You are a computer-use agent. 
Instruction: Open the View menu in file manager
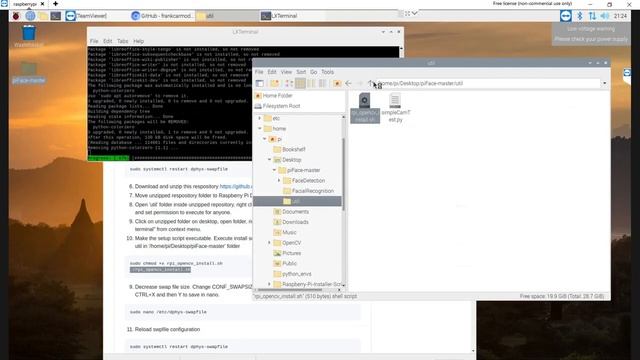286,72
